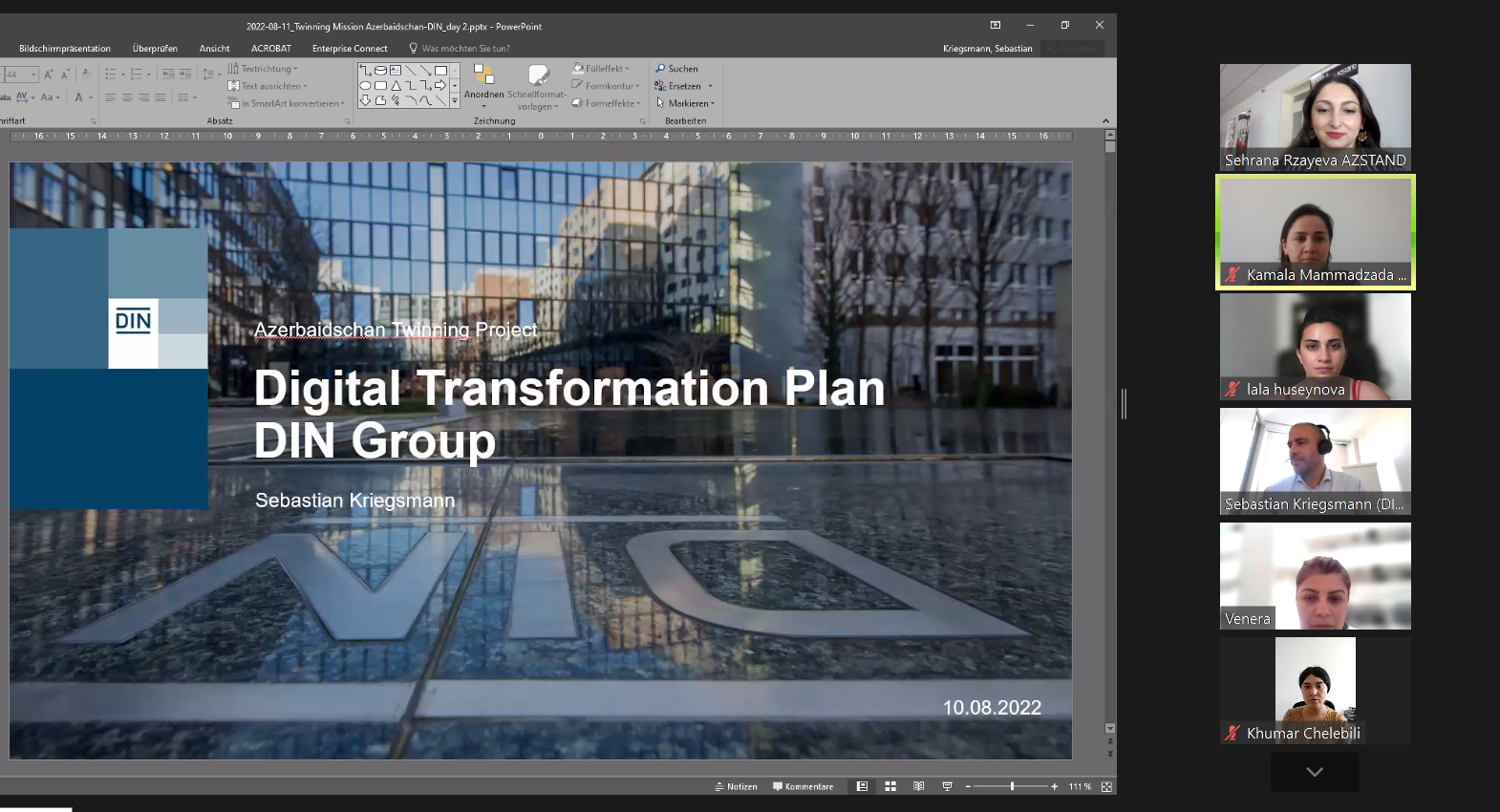
Task: Open the font color dropdown arrow
Action: coord(91,97)
